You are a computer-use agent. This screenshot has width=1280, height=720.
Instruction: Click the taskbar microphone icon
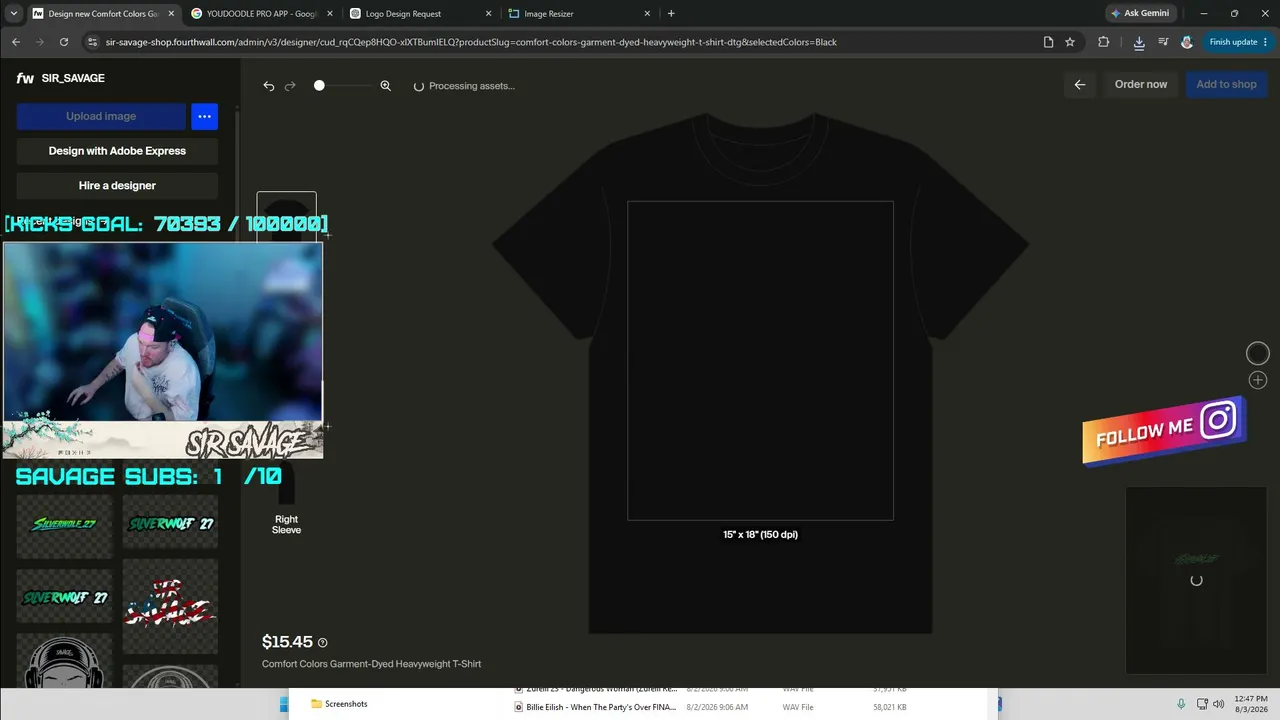point(1181,704)
